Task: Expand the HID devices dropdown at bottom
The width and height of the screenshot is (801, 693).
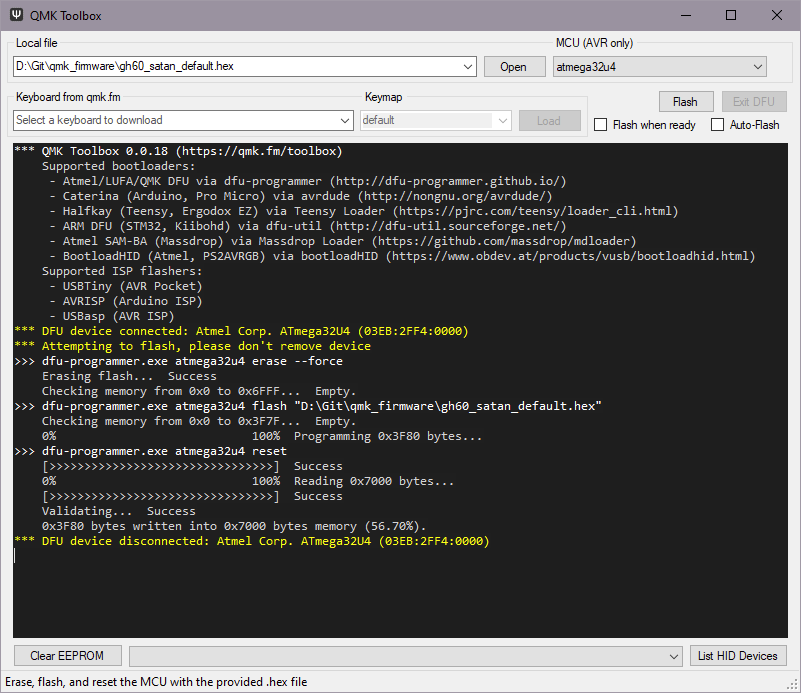Action: (674, 656)
